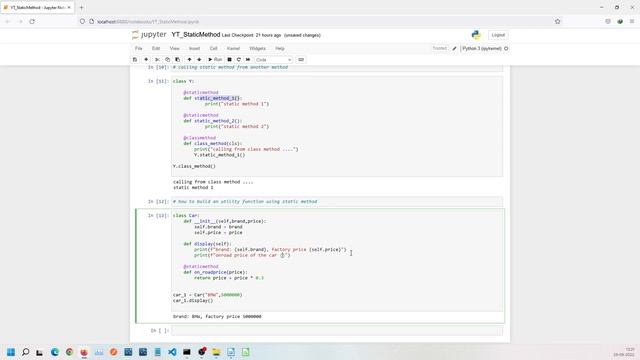
Task: Open the Insert menu
Action: [194, 49]
